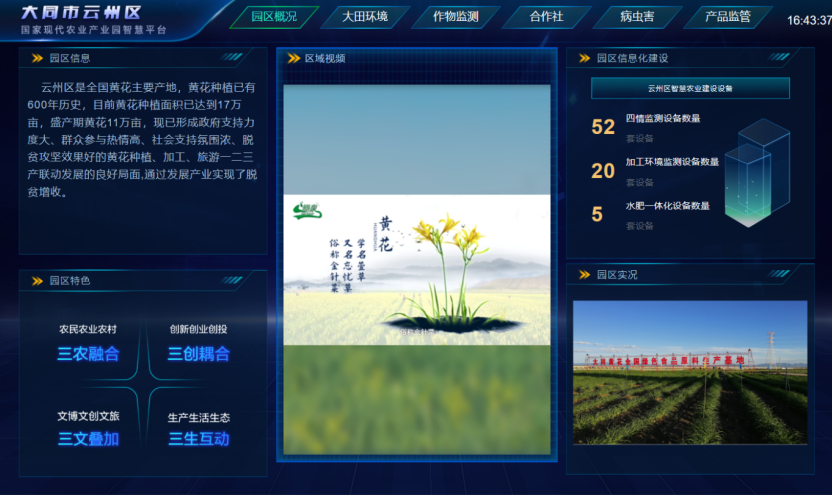Open the 产品监管 tab
This screenshot has width=832, height=495.
[727, 17]
